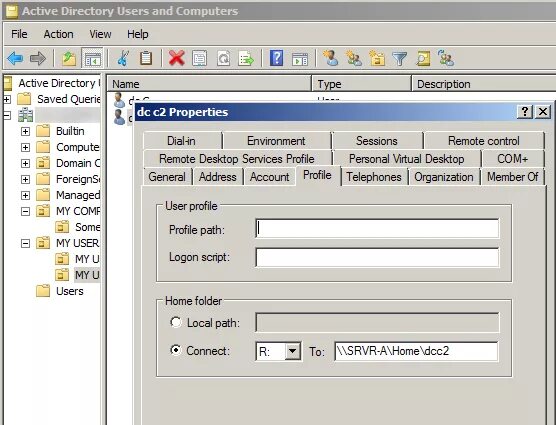Expand the Managed Service Accounts node

coord(25,195)
